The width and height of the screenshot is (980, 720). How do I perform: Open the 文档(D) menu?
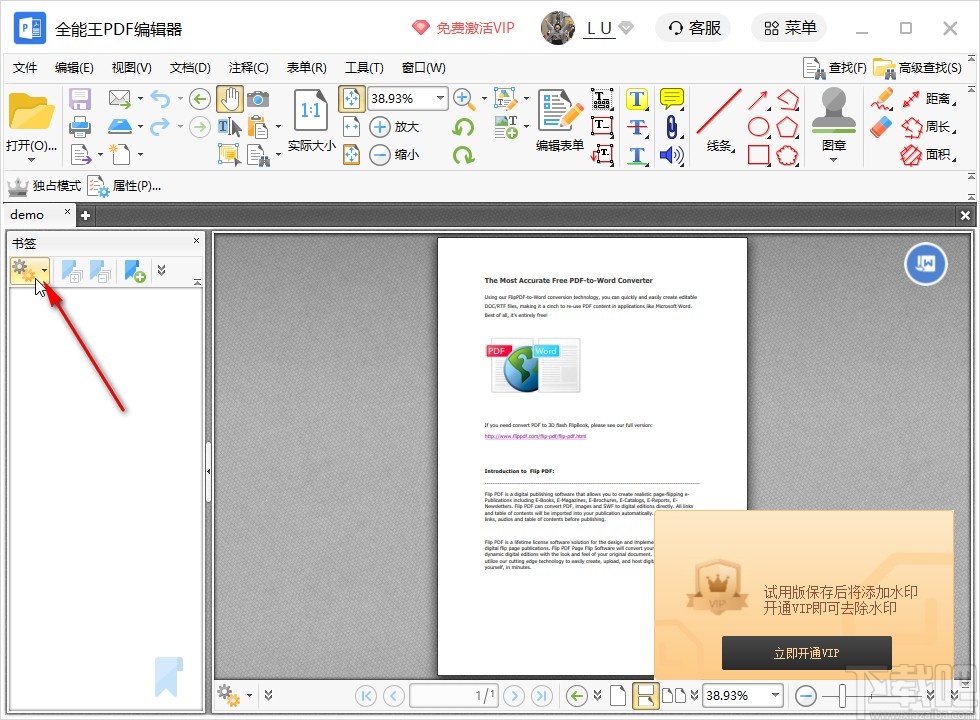tap(190, 68)
